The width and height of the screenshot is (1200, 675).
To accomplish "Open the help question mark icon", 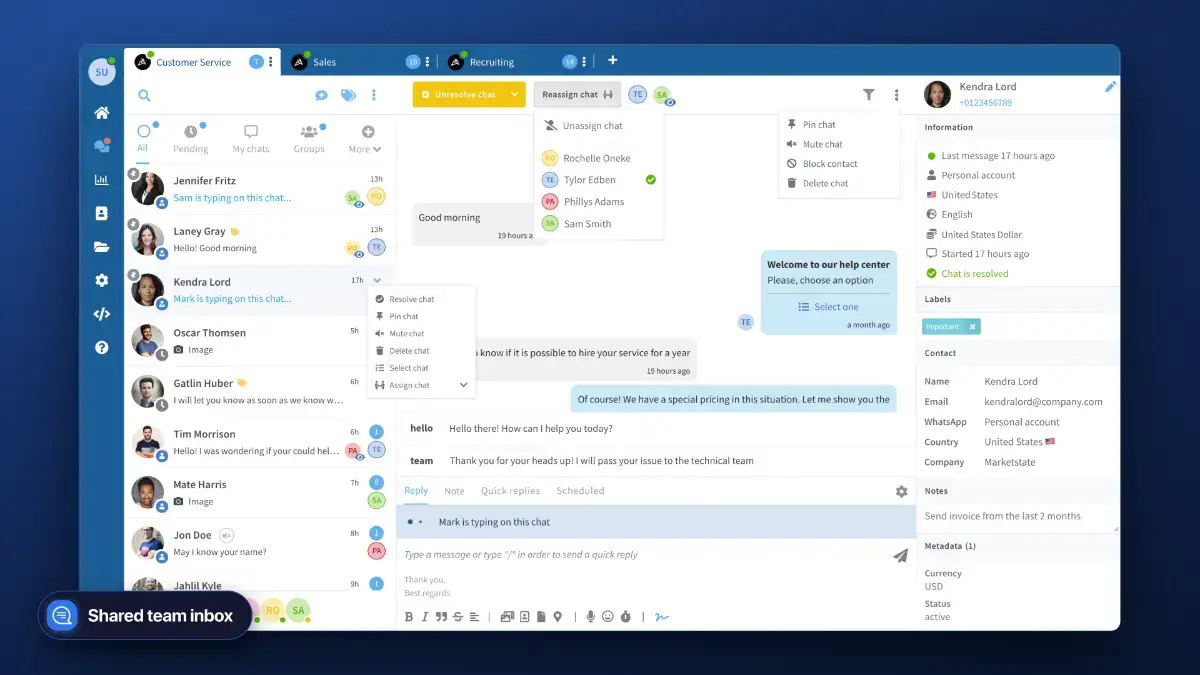I will tap(101, 348).
